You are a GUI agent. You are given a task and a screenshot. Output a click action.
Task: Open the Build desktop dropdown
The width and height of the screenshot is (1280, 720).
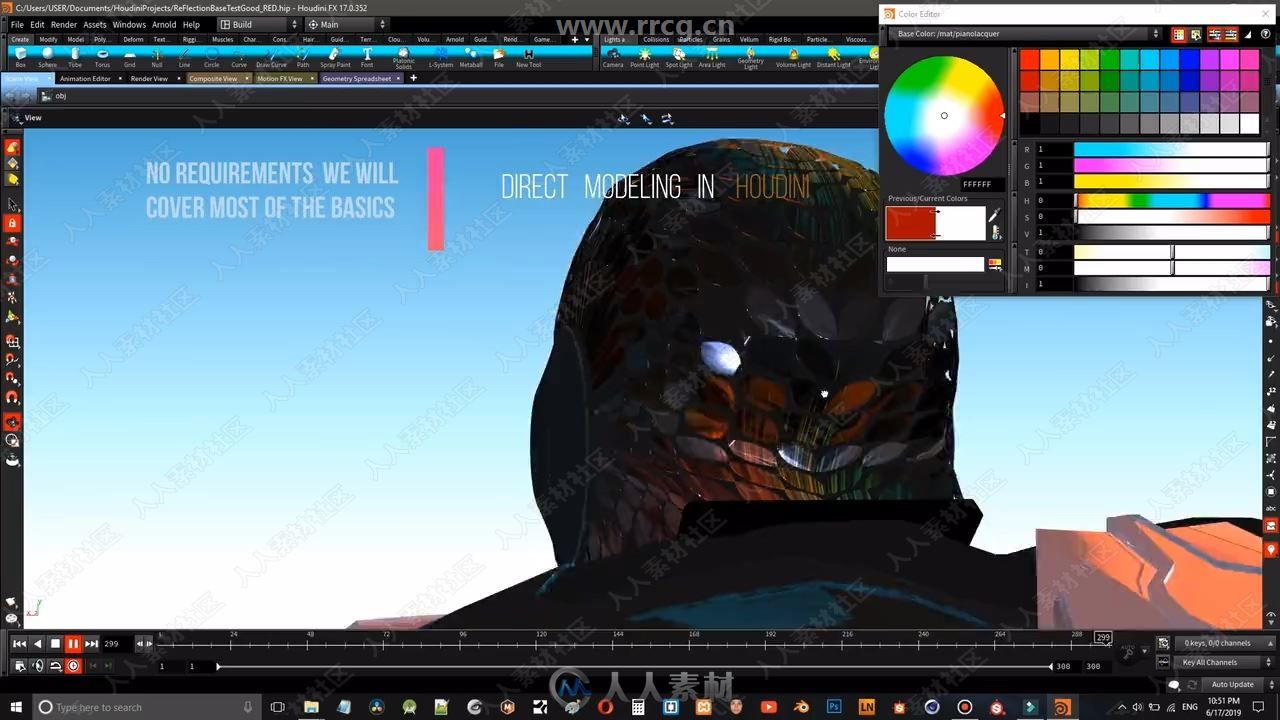point(256,24)
